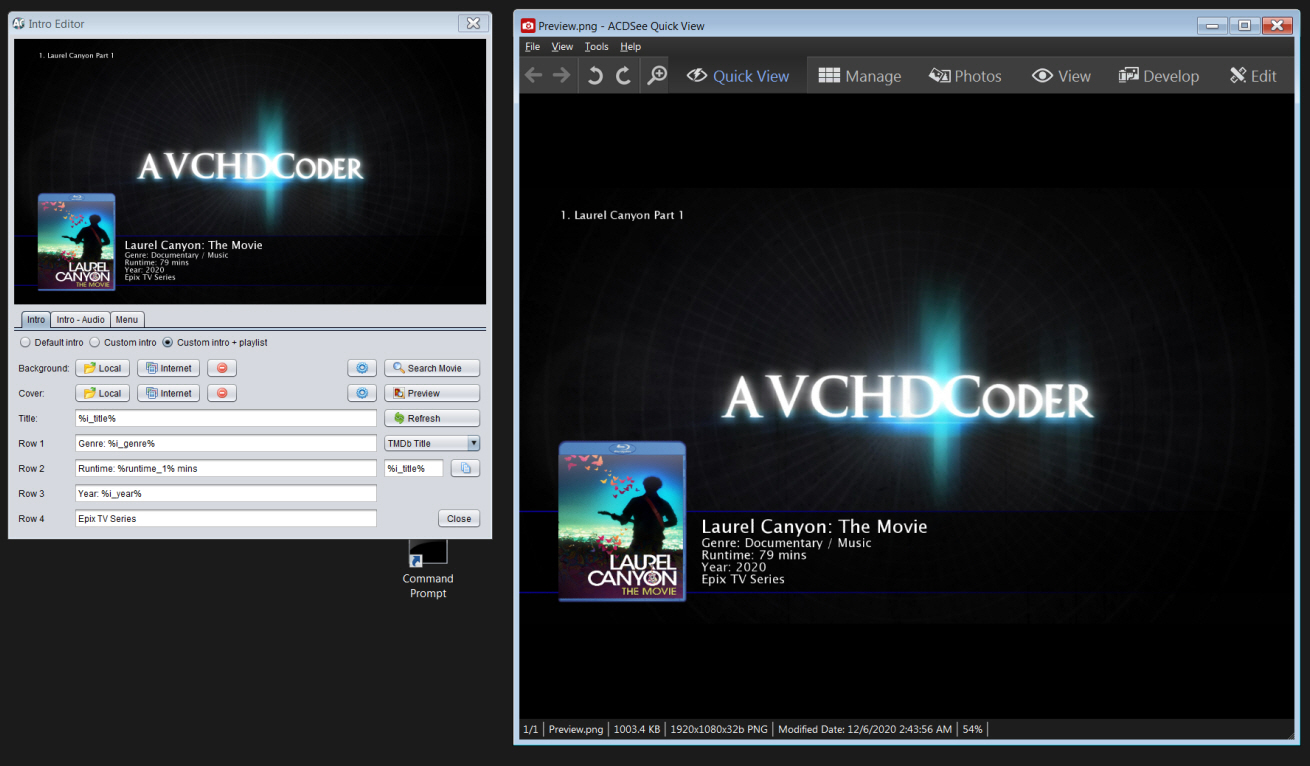Click the red remove button in the Background row
The height and width of the screenshot is (766, 1310).
222,368
